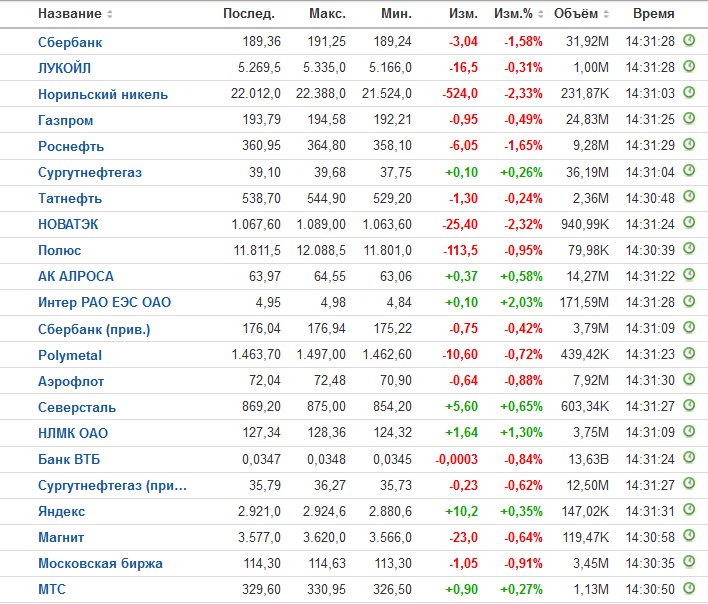The image size is (708, 604).
Task: Click the clock icon in the Сургутнефтегаз 39,10 row
Action: [x=689, y=171]
